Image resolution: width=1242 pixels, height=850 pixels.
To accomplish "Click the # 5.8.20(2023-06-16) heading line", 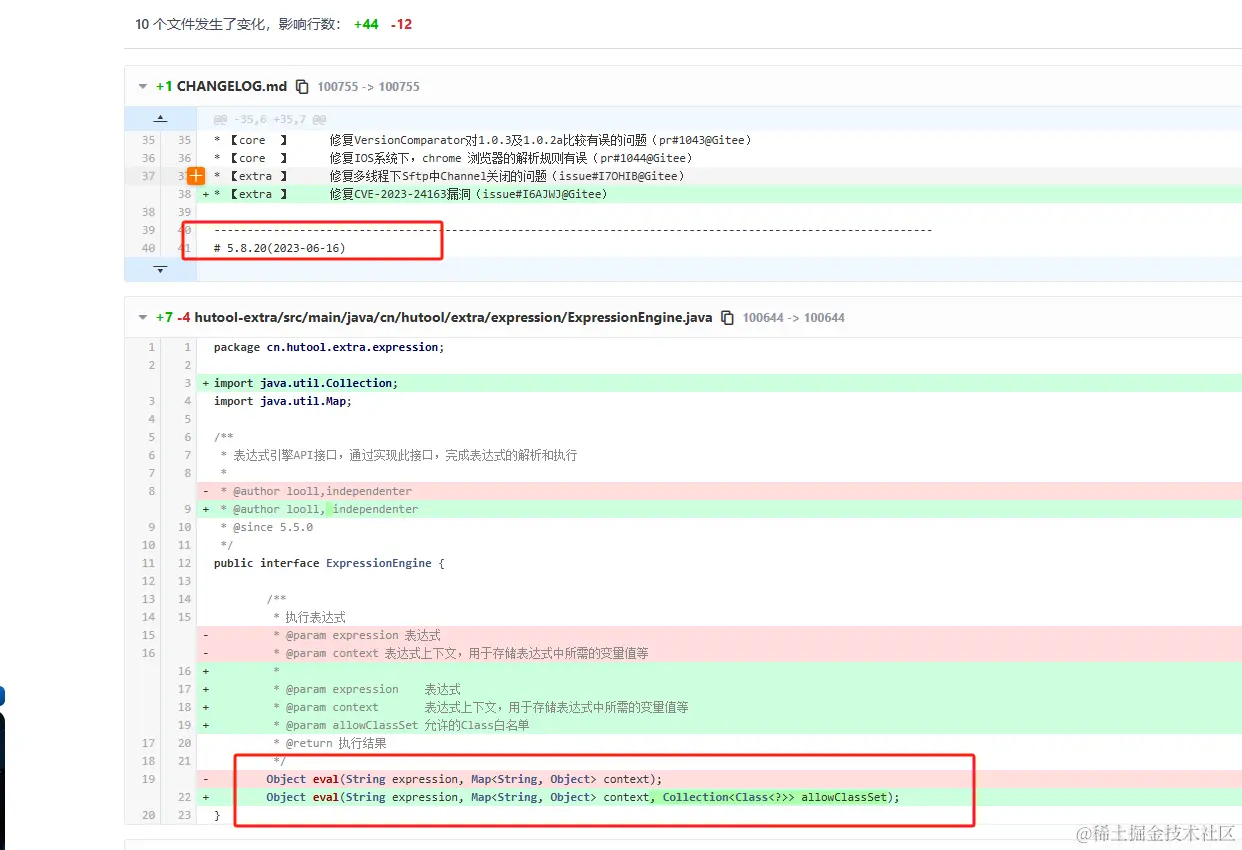I will click(279, 248).
